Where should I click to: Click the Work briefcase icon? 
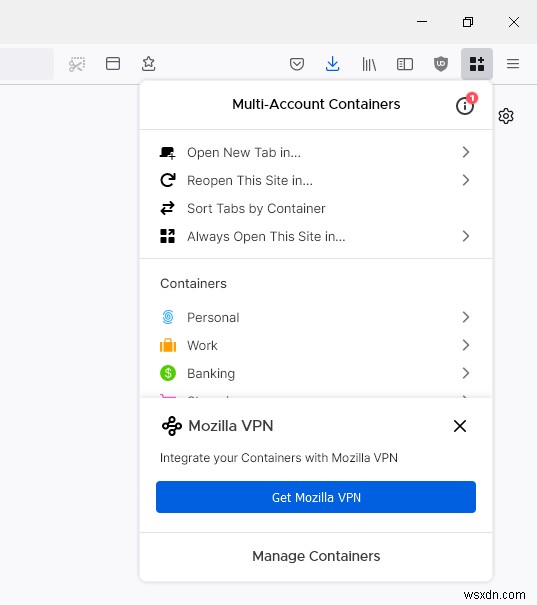coord(168,345)
